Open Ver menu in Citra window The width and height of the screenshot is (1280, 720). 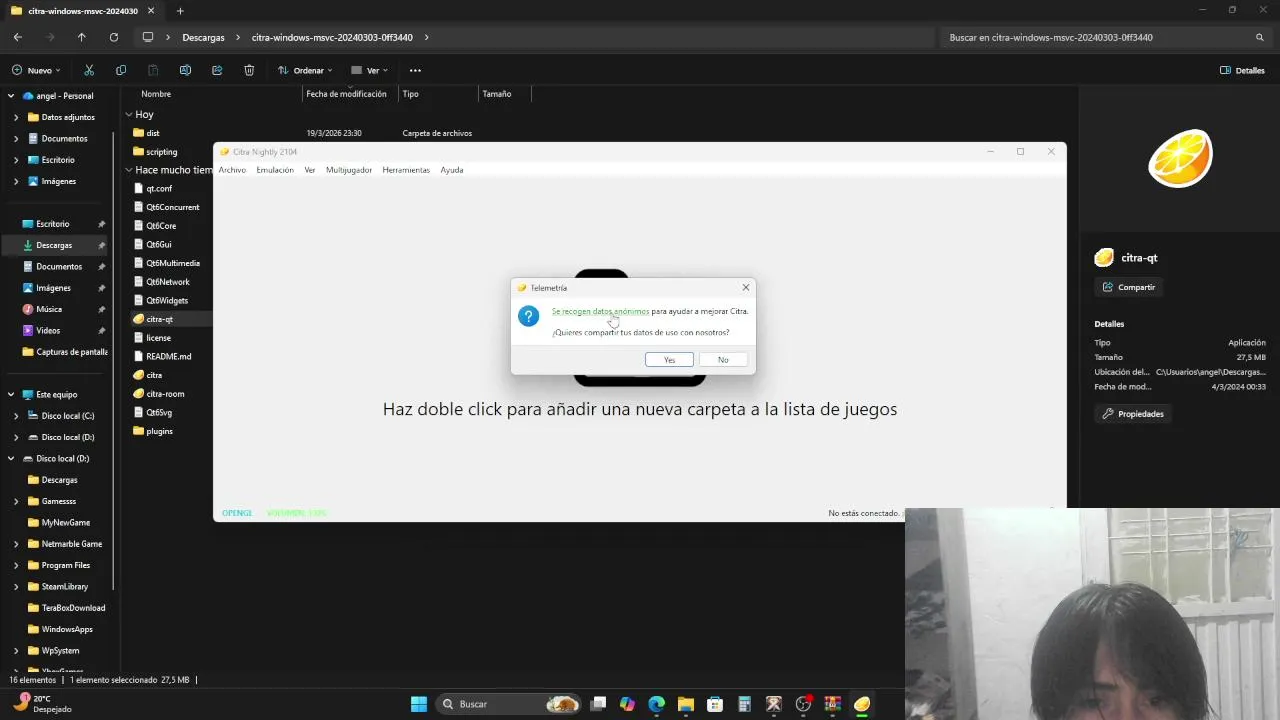click(x=310, y=170)
